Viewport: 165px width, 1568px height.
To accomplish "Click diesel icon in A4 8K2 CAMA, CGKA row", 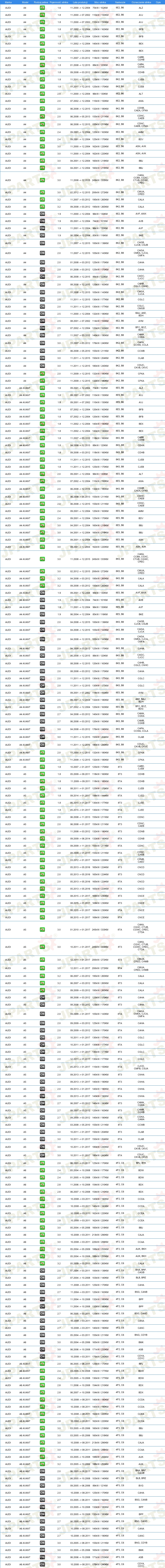I will (42, 335).
